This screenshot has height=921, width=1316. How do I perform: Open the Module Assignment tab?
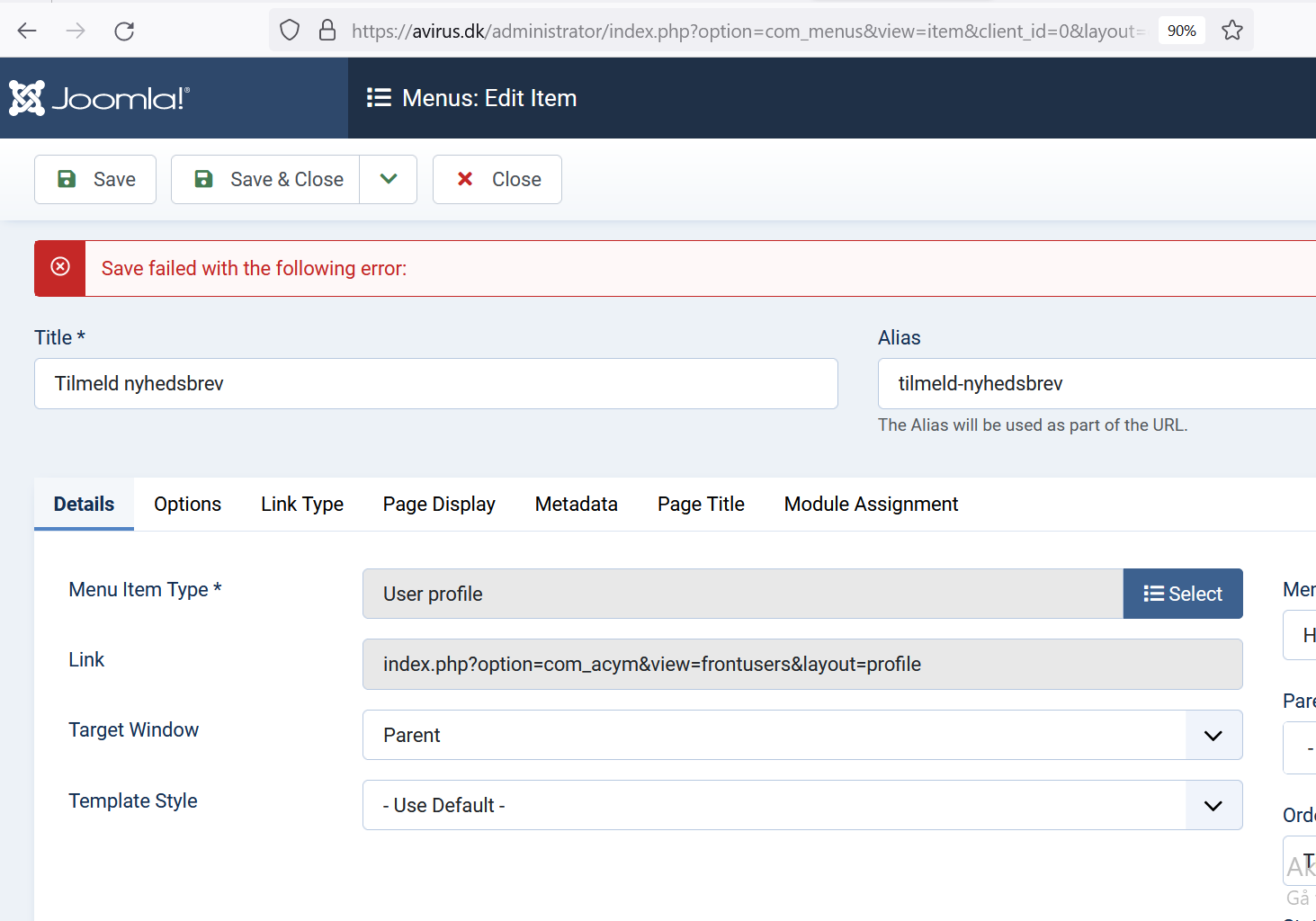coord(870,504)
